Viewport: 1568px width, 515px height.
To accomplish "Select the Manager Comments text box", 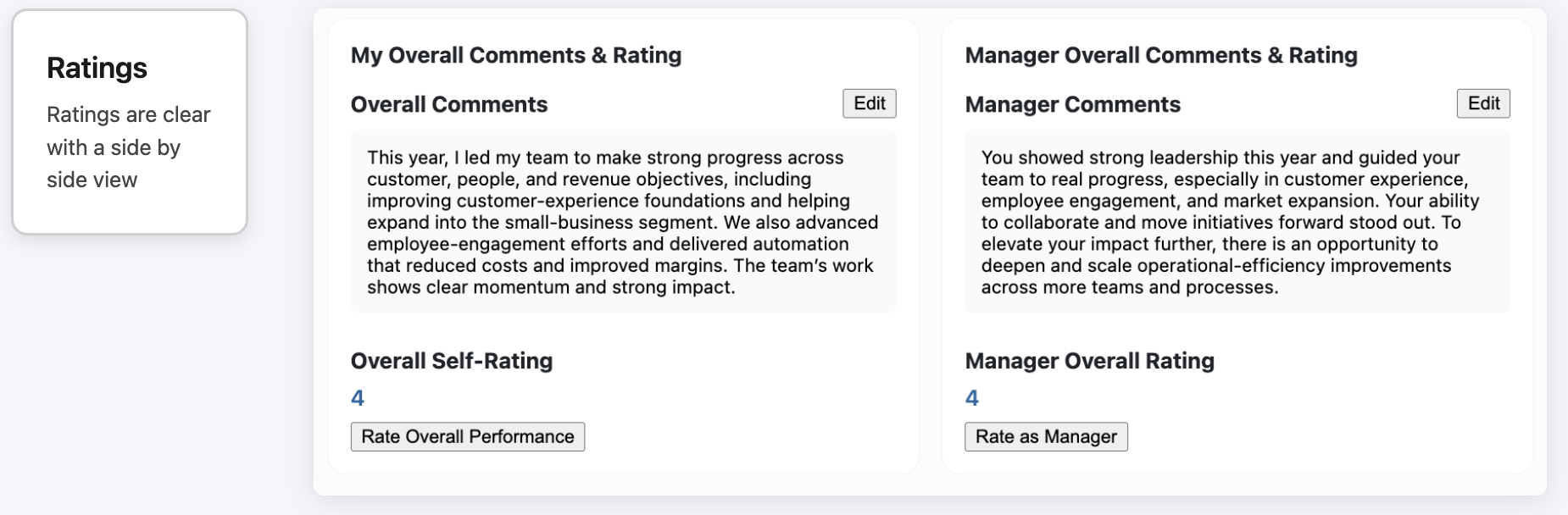I will [1236, 222].
